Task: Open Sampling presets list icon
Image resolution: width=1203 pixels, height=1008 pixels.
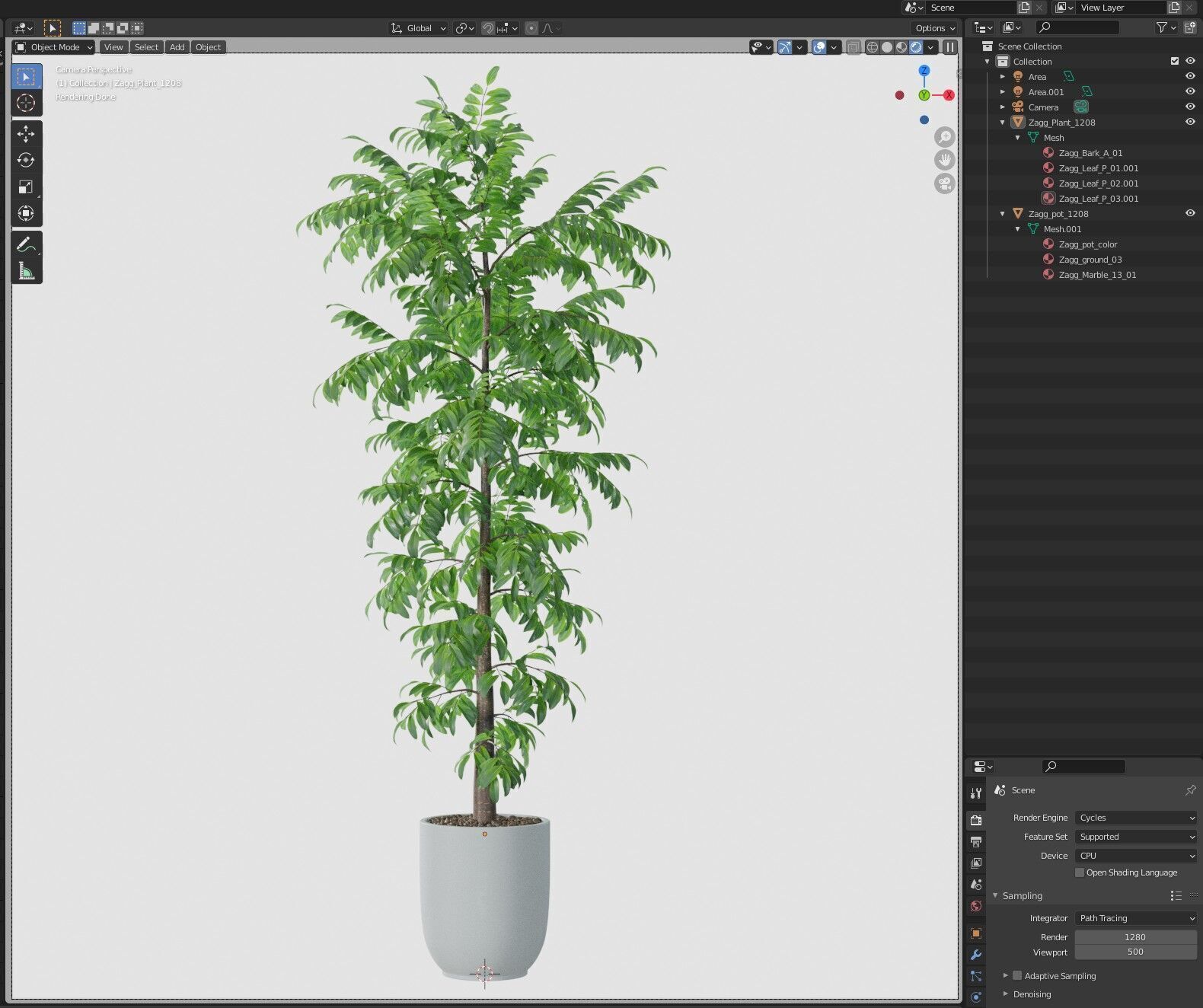Action: (x=1176, y=895)
